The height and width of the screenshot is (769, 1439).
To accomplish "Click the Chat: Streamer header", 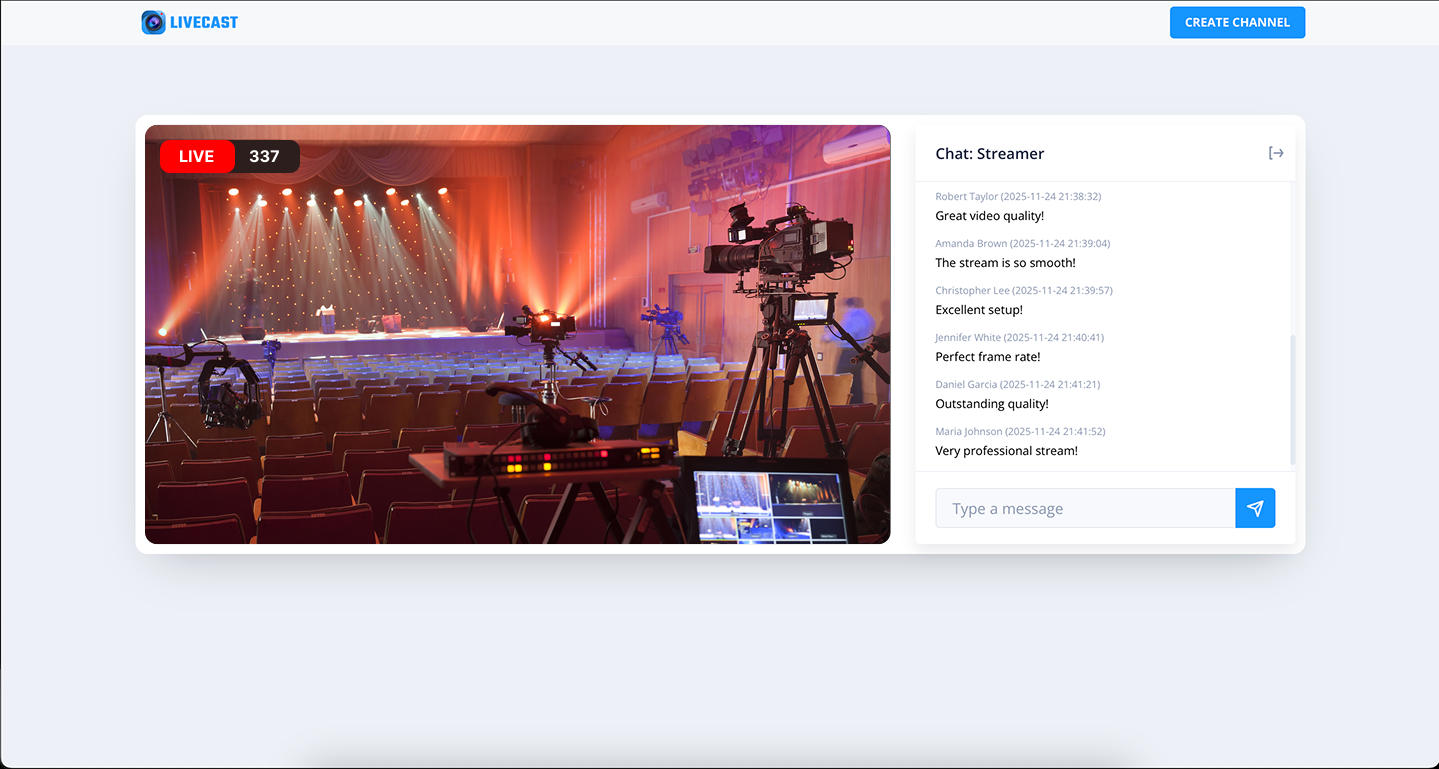I will 989,153.
